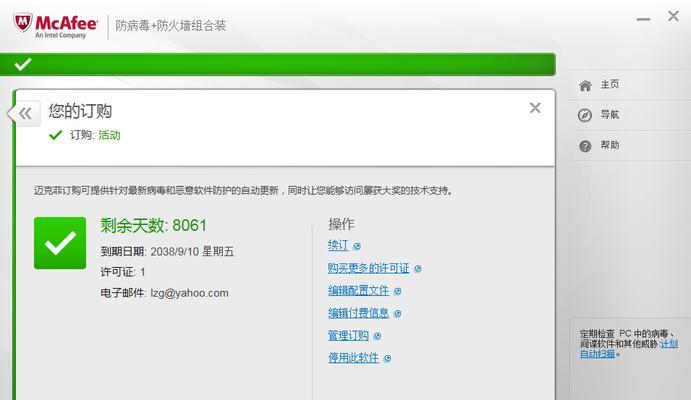This screenshot has height=400, width=691.
Task: Select the 许可证: 1 text
Action: pos(123,272)
